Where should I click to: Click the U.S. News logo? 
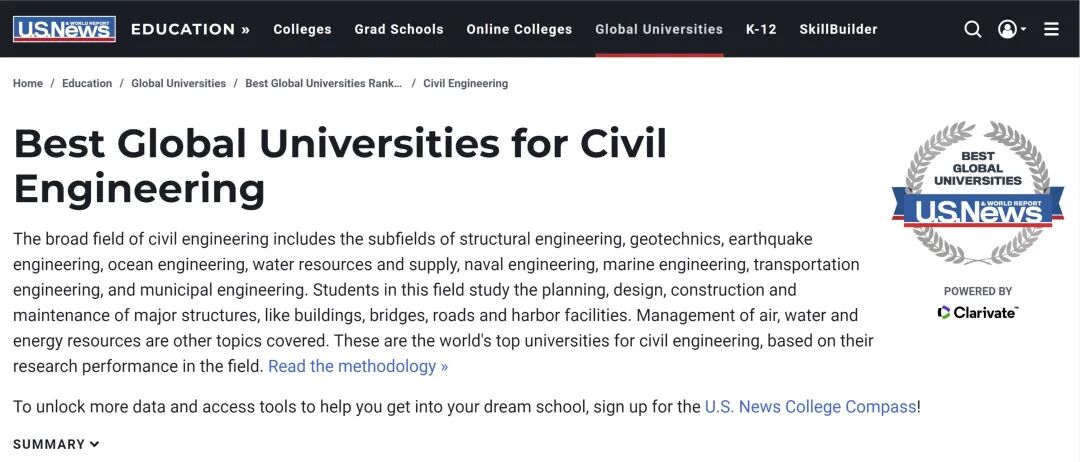tap(64, 29)
